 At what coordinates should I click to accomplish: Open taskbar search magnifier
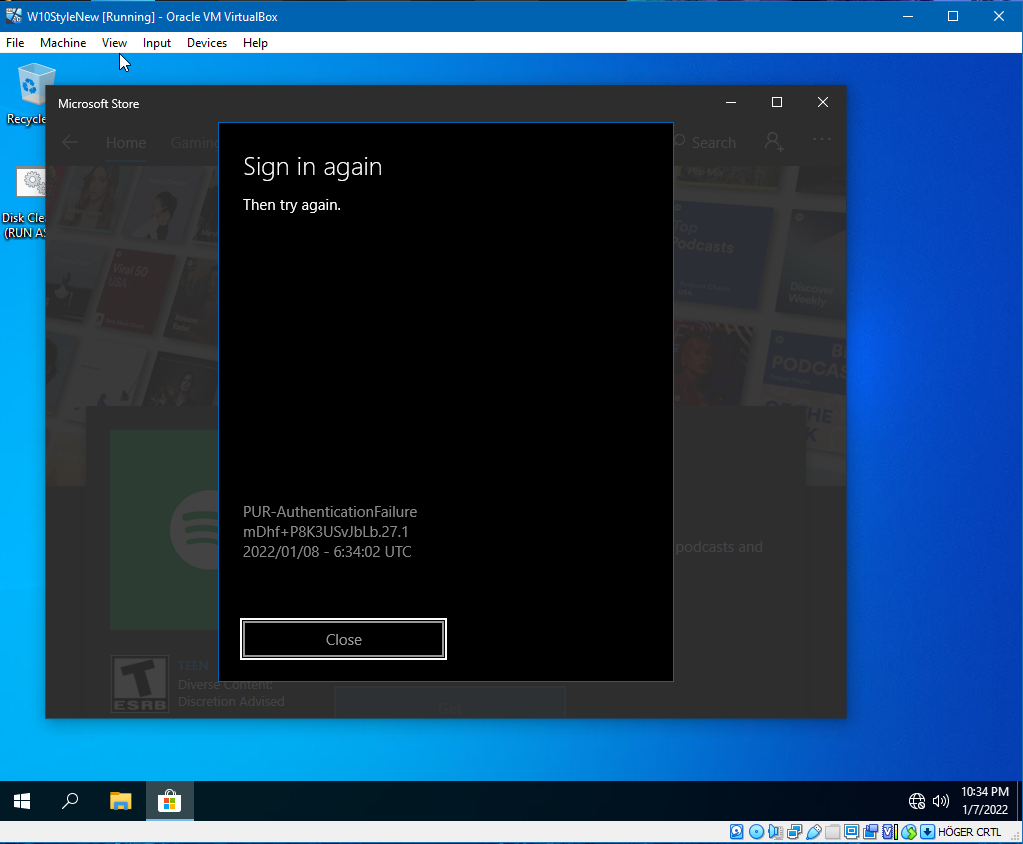70,801
